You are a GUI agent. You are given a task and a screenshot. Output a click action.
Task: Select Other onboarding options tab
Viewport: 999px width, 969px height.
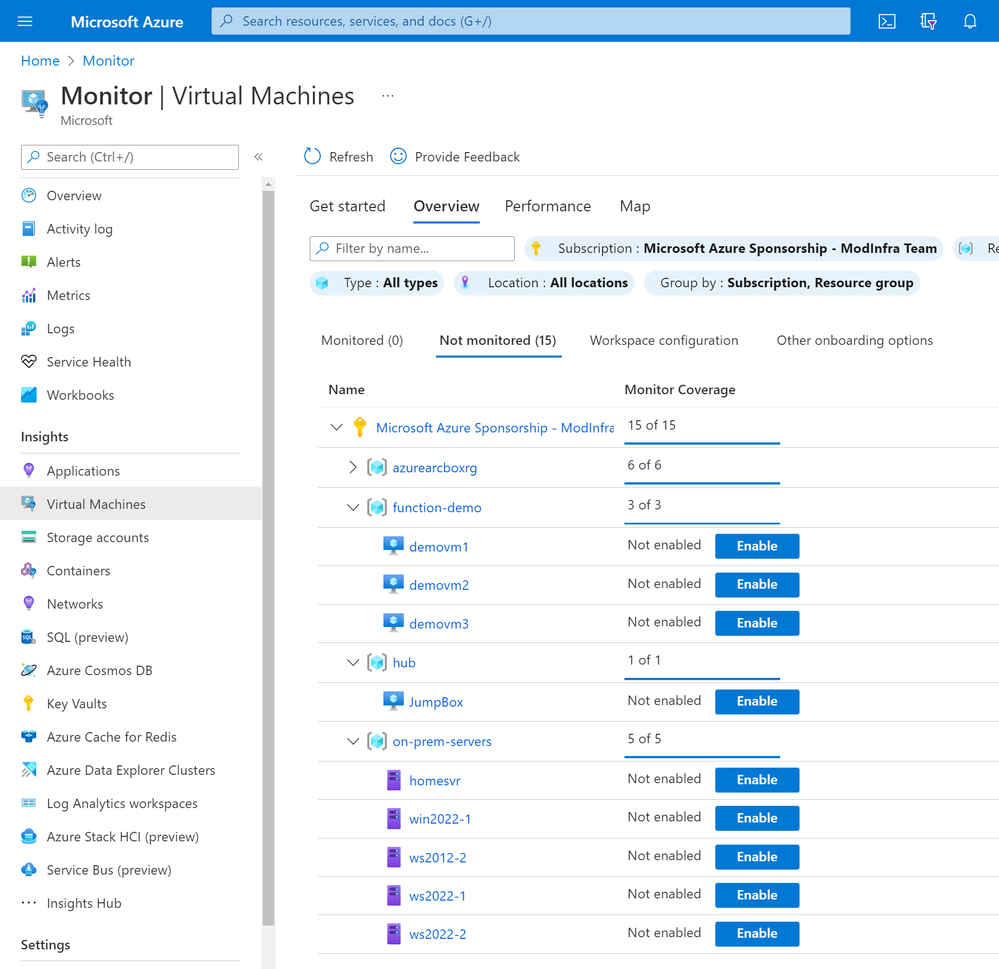(854, 340)
